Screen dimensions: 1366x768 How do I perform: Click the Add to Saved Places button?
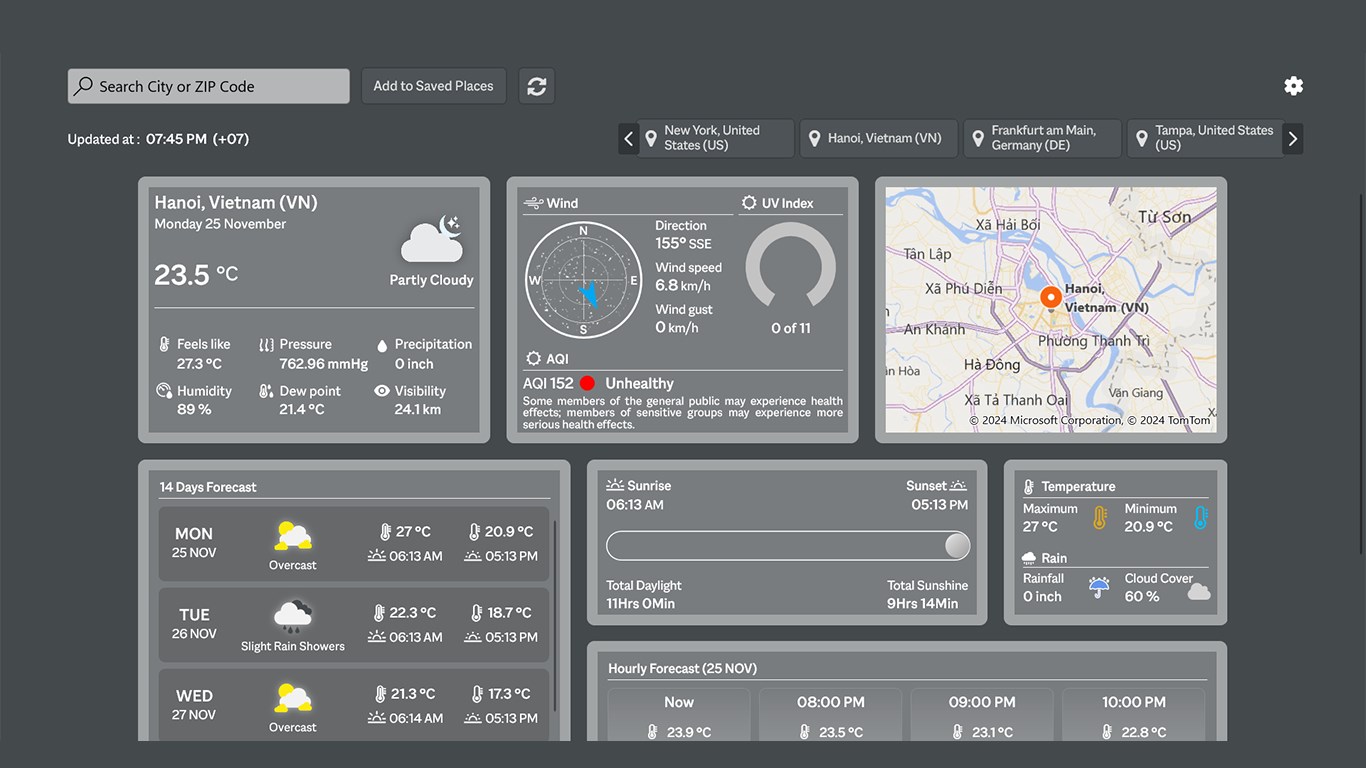pos(433,86)
